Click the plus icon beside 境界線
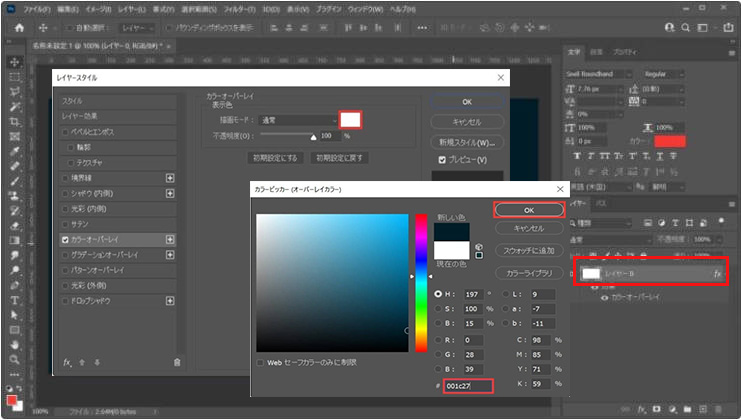The image size is (741, 420). [170, 178]
